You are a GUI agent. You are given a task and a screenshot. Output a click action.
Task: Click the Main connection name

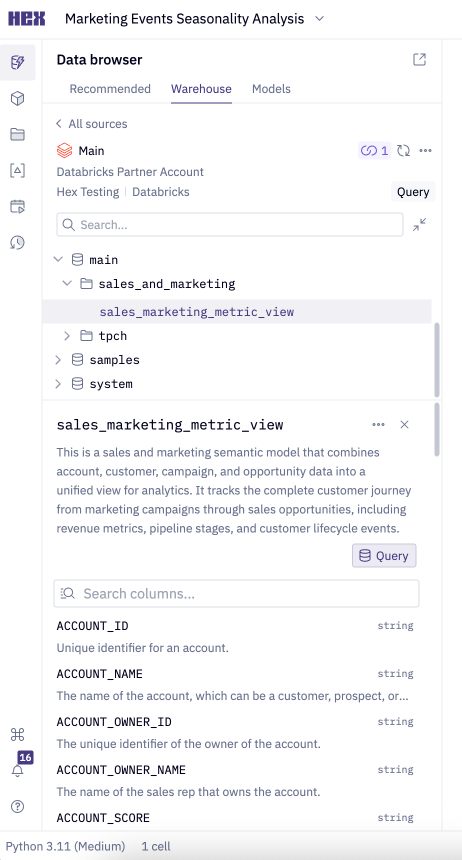coord(91,150)
